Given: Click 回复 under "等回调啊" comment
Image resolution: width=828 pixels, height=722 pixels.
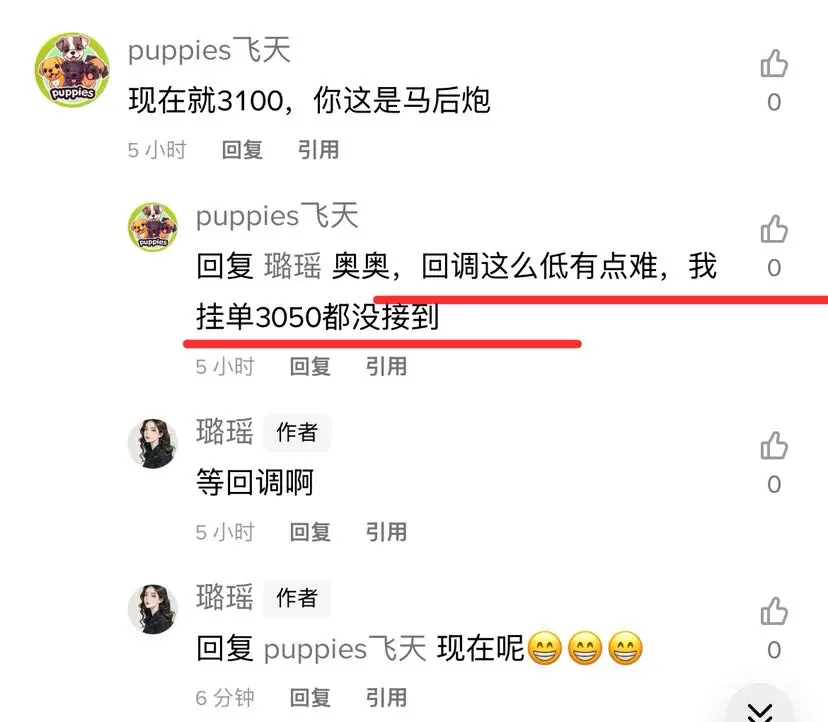Looking at the screenshot, I should pyautogui.click(x=310, y=532).
